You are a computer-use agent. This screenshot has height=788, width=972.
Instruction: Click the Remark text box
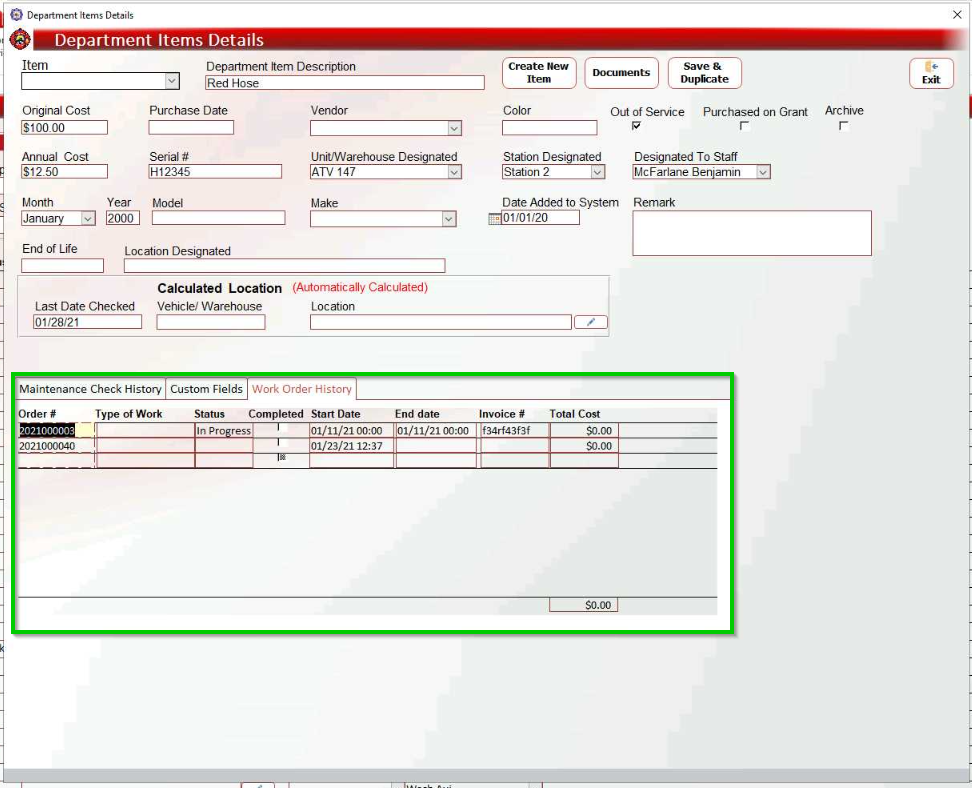[752, 233]
